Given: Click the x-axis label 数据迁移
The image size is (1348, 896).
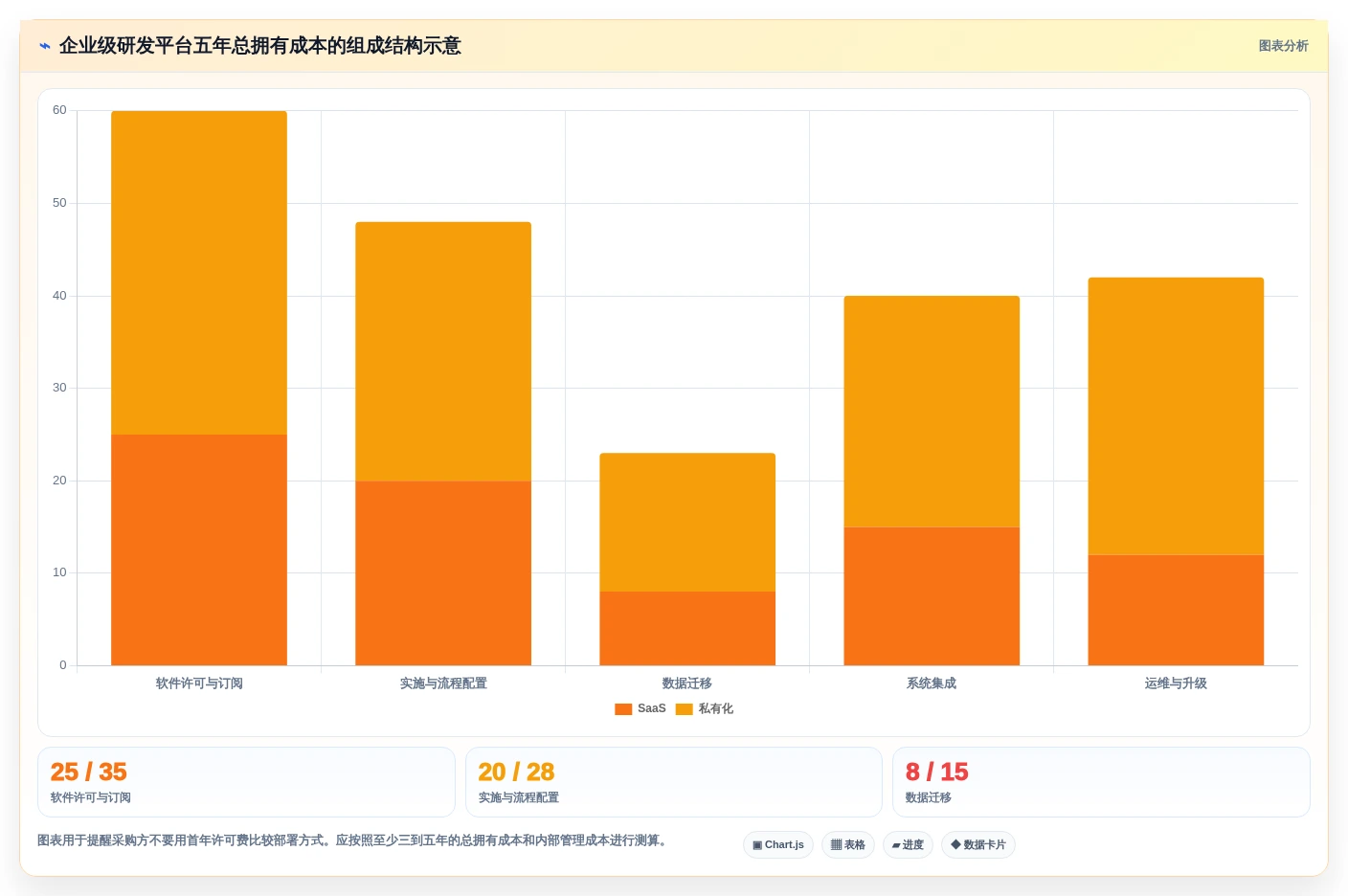Looking at the screenshot, I should (687, 683).
